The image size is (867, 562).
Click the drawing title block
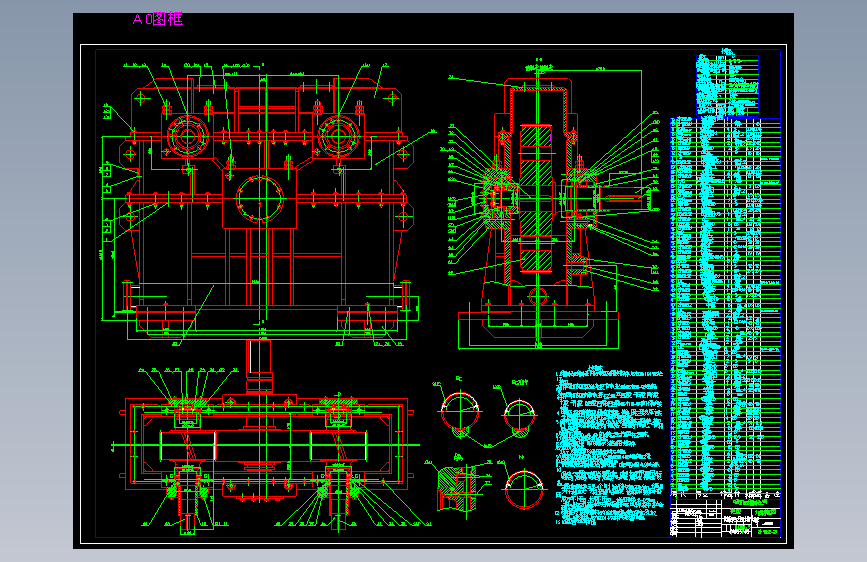click(725, 518)
